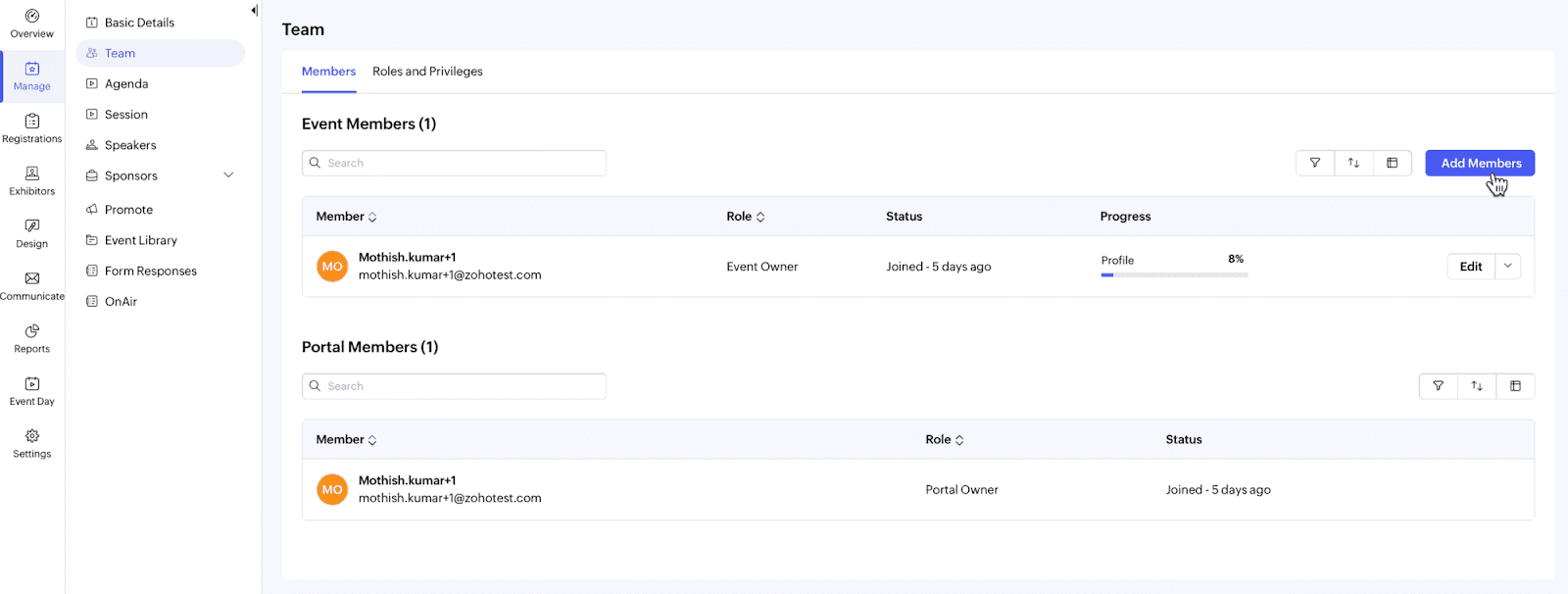The image size is (1568, 594).
Task: Open the Communicate envelope icon
Action: tap(32, 278)
